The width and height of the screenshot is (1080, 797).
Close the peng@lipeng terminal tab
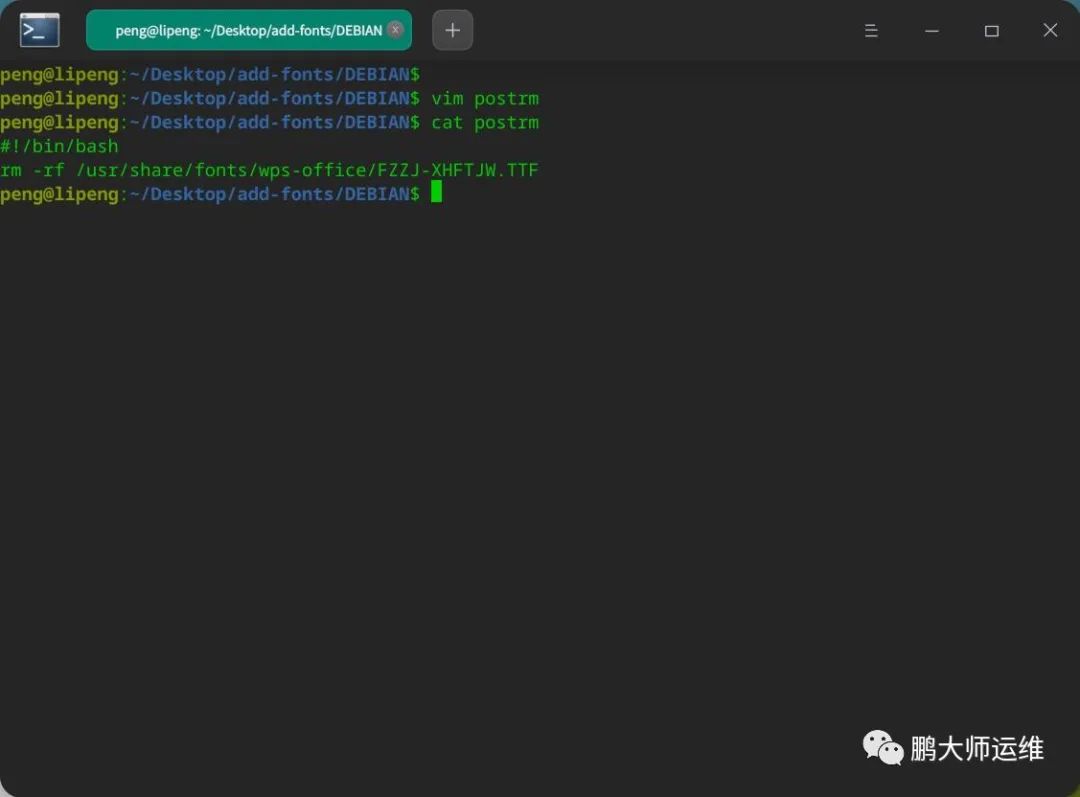click(396, 30)
